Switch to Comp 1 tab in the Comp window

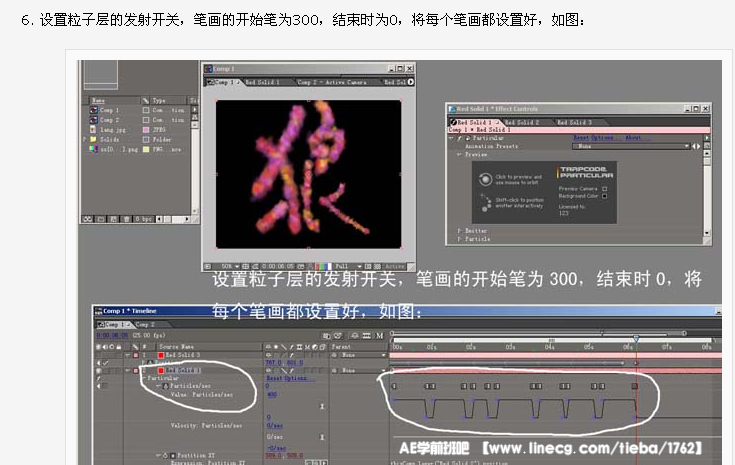pyautogui.click(x=223, y=82)
